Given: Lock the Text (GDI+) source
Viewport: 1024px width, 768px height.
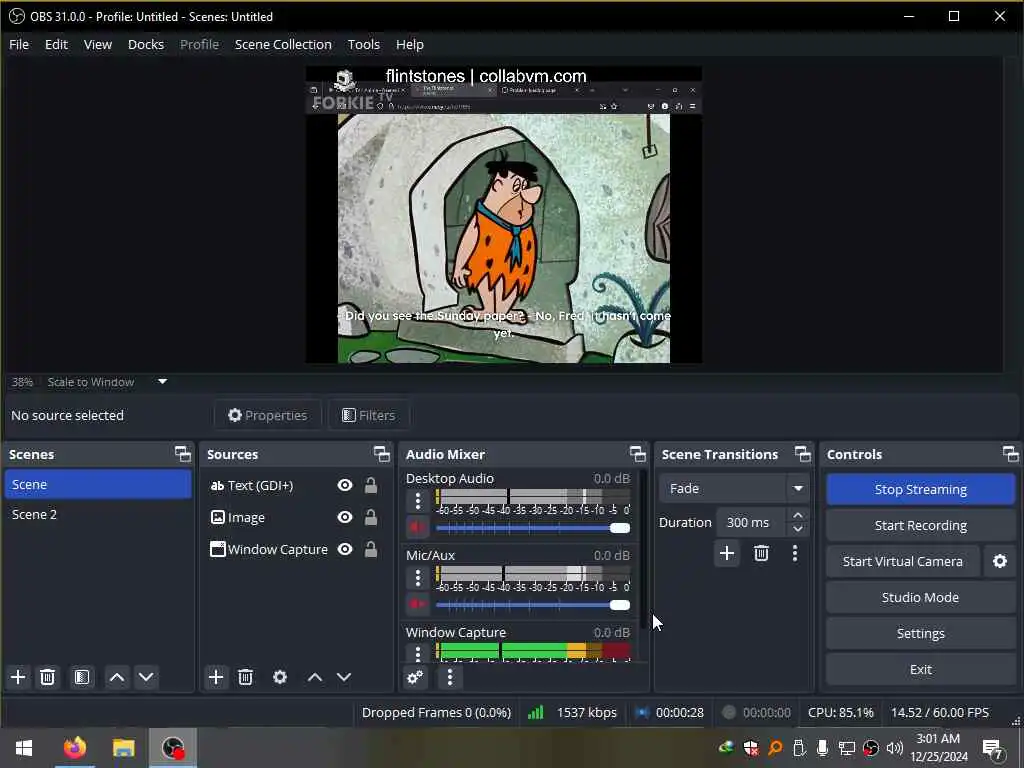Looking at the screenshot, I should [x=371, y=485].
